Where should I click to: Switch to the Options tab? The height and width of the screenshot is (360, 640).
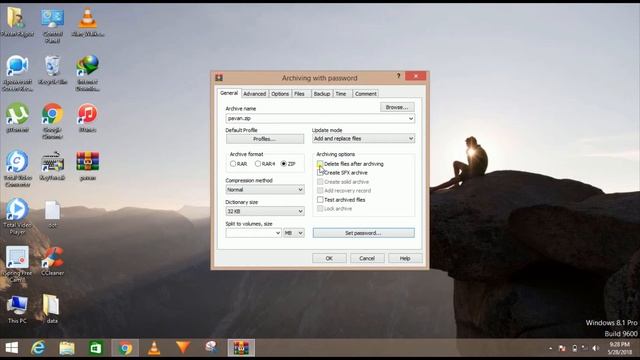pos(280,94)
